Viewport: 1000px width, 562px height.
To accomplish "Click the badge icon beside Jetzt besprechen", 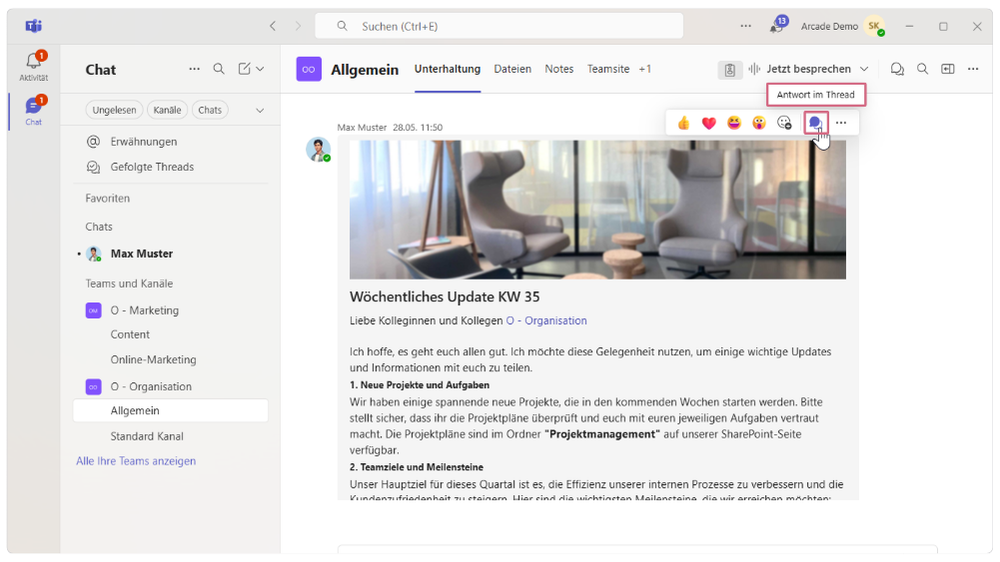I will pyautogui.click(x=730, y=70).
